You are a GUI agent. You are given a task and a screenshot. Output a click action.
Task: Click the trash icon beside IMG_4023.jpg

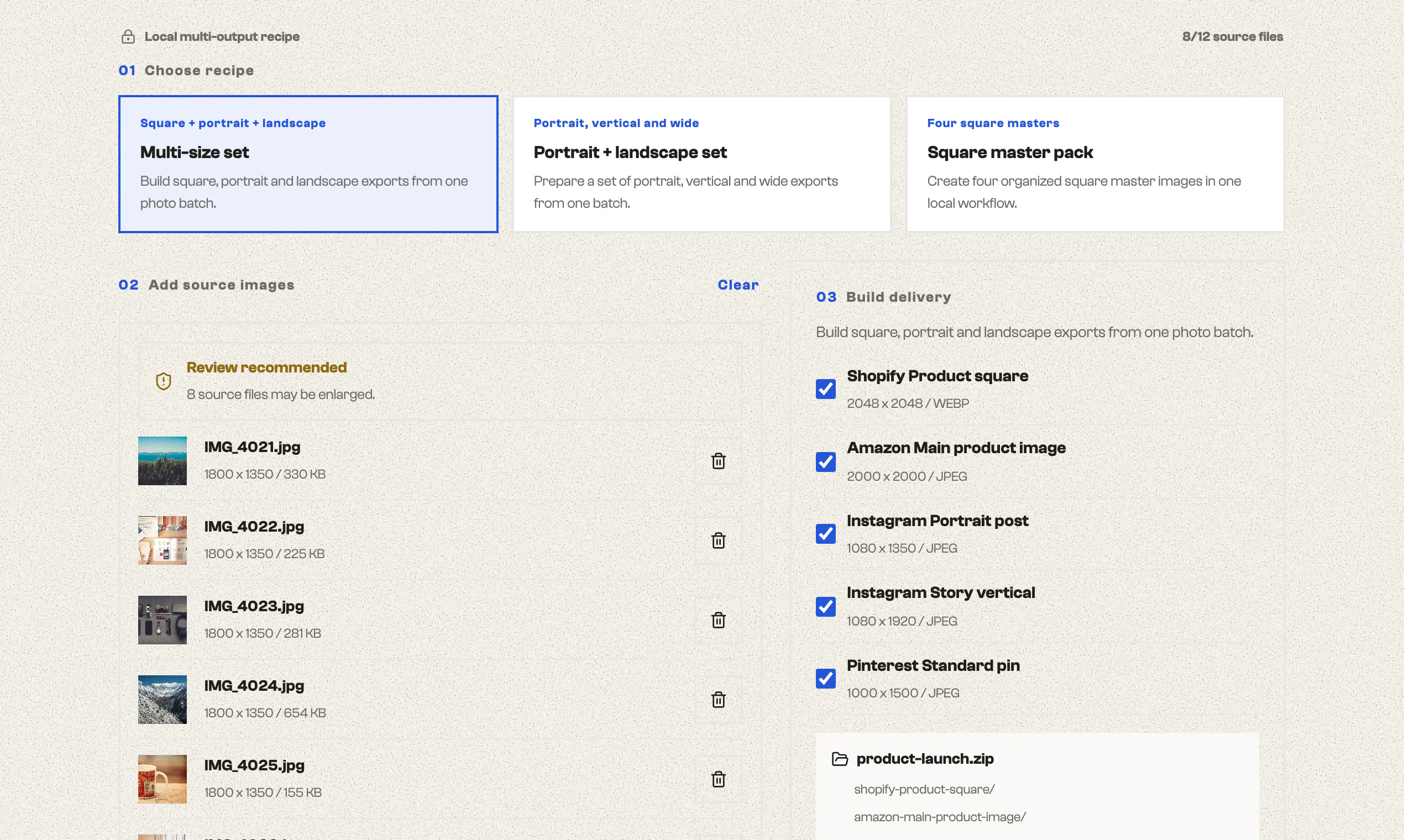click(x=719, y=620)
